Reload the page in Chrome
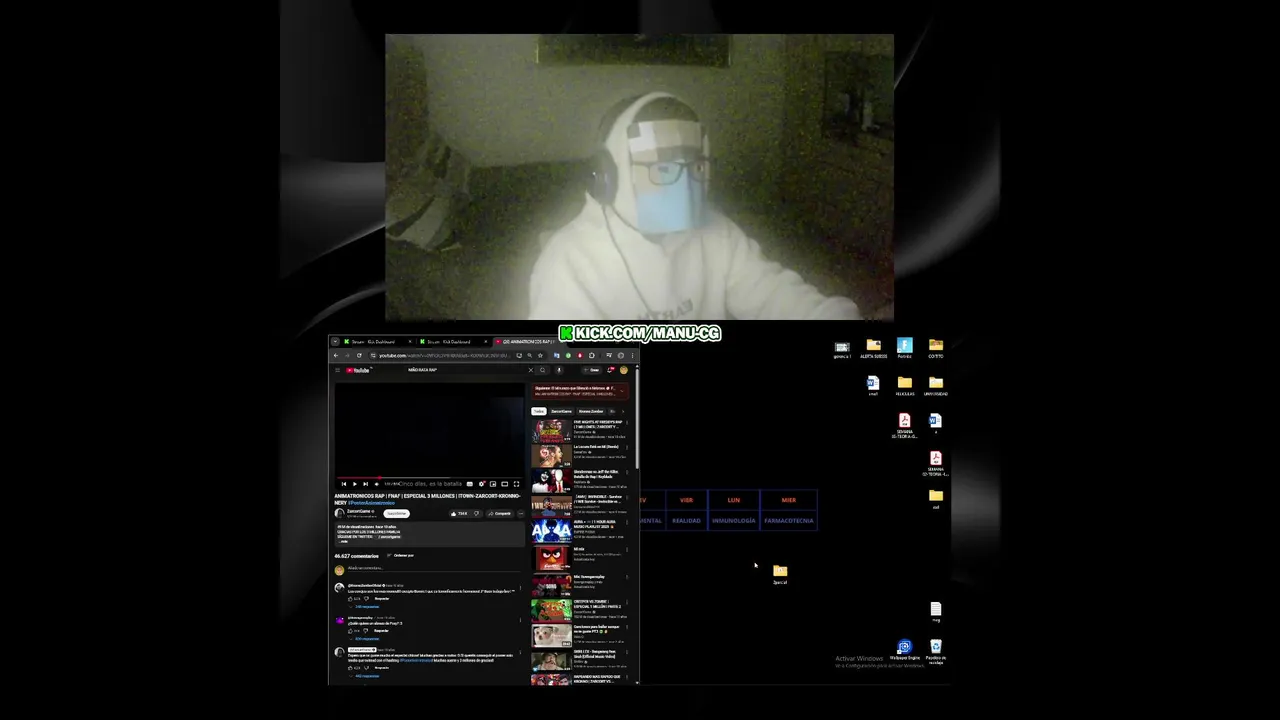This screenshot has height=720, width=1280. click(x=359, y=355)
